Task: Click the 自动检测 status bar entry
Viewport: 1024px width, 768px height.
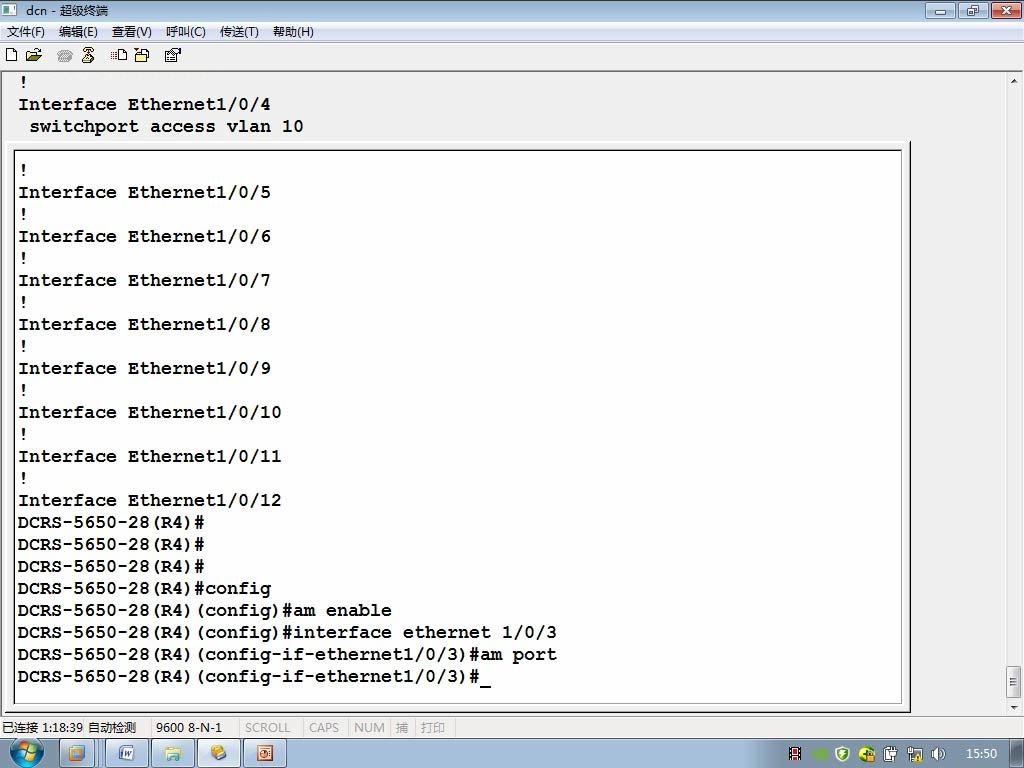Action: pyautogui.click(x=112, y=728)
